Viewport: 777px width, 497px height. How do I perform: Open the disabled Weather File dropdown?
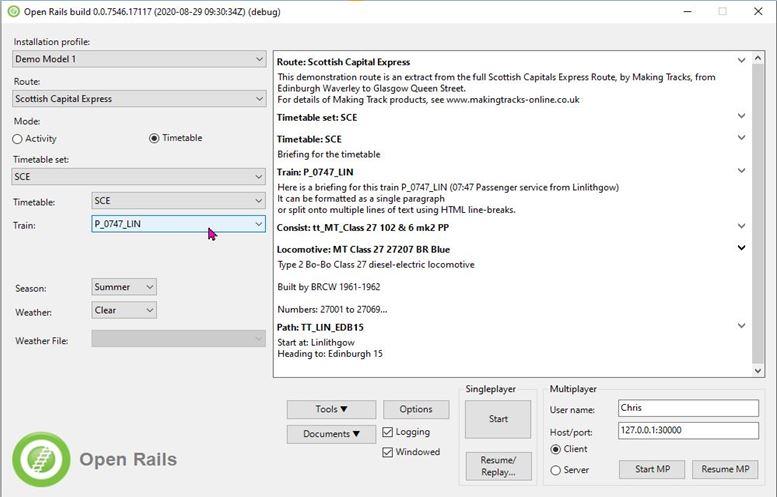(x=178, y=339)
